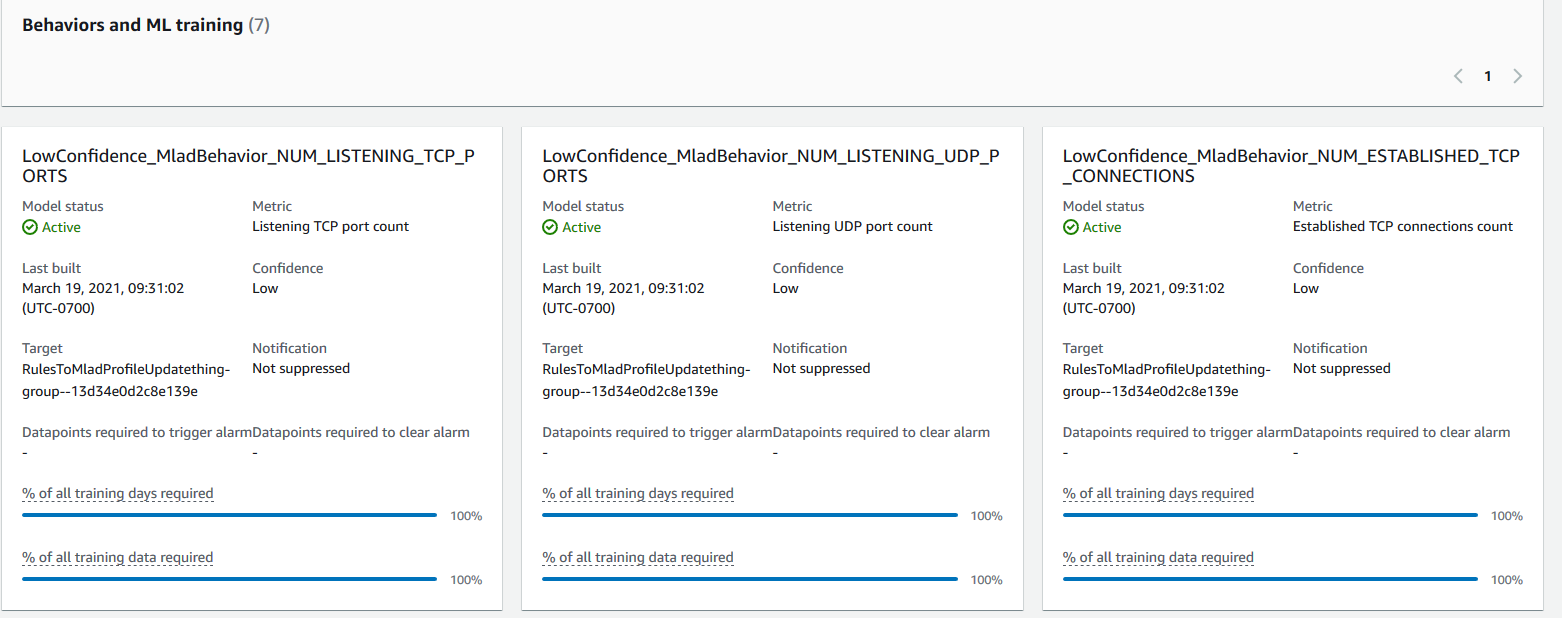Open the percent of all training days required info link
The width and height of the screenshot is (1562, 618).
click(x=117, y=493)
